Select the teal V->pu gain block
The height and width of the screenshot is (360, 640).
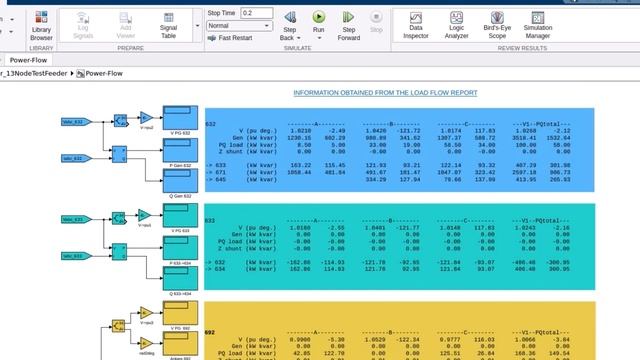[144, 215]
